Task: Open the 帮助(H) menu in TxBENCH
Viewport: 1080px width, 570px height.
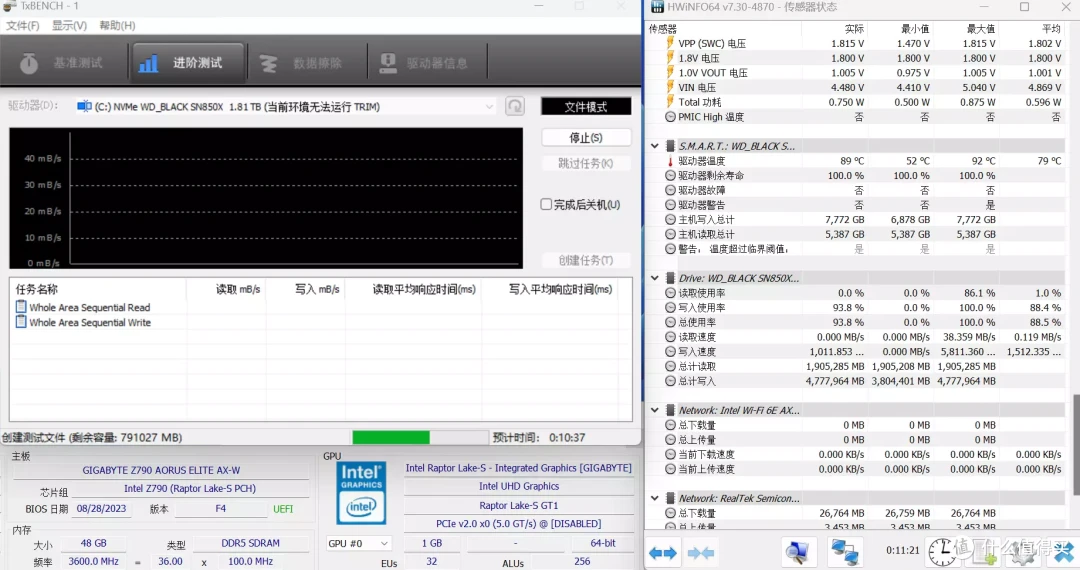Action: (x=117, y=25)
